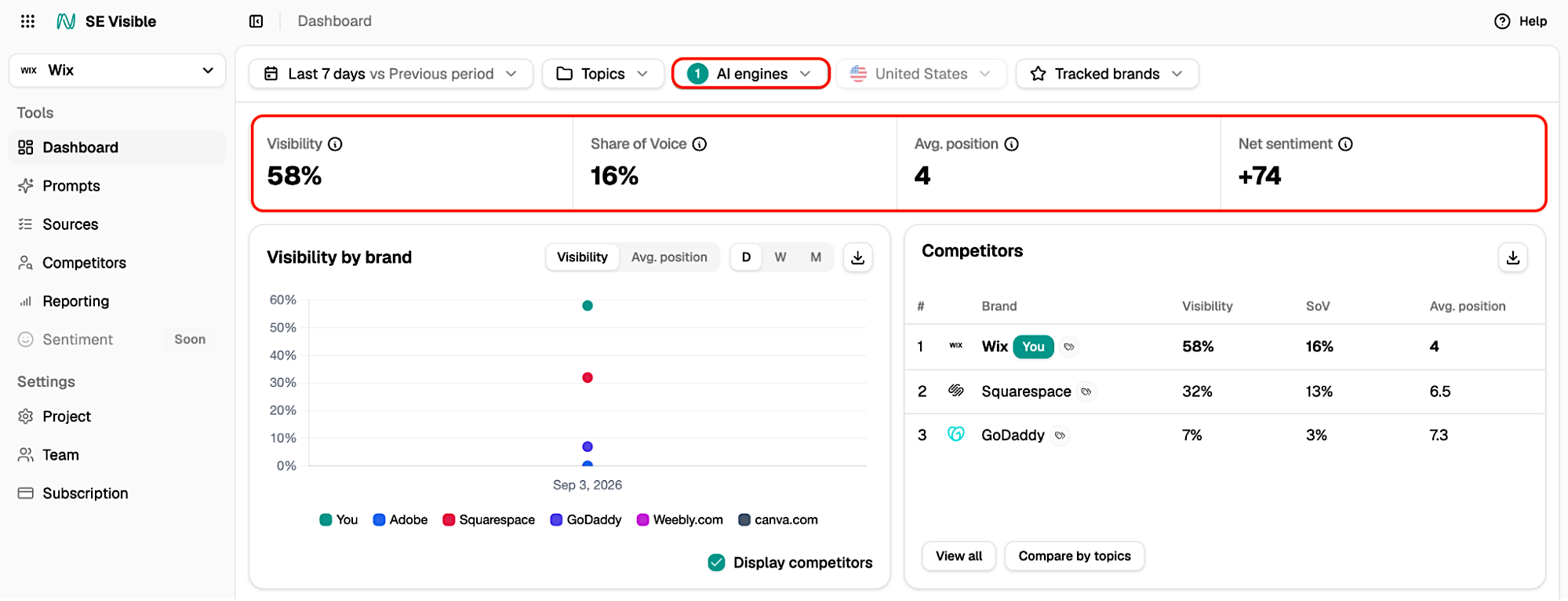This screenshot has width=1568, height=601.
Task: Open Reporting from the sidebar
Action: tap(118, 301)
